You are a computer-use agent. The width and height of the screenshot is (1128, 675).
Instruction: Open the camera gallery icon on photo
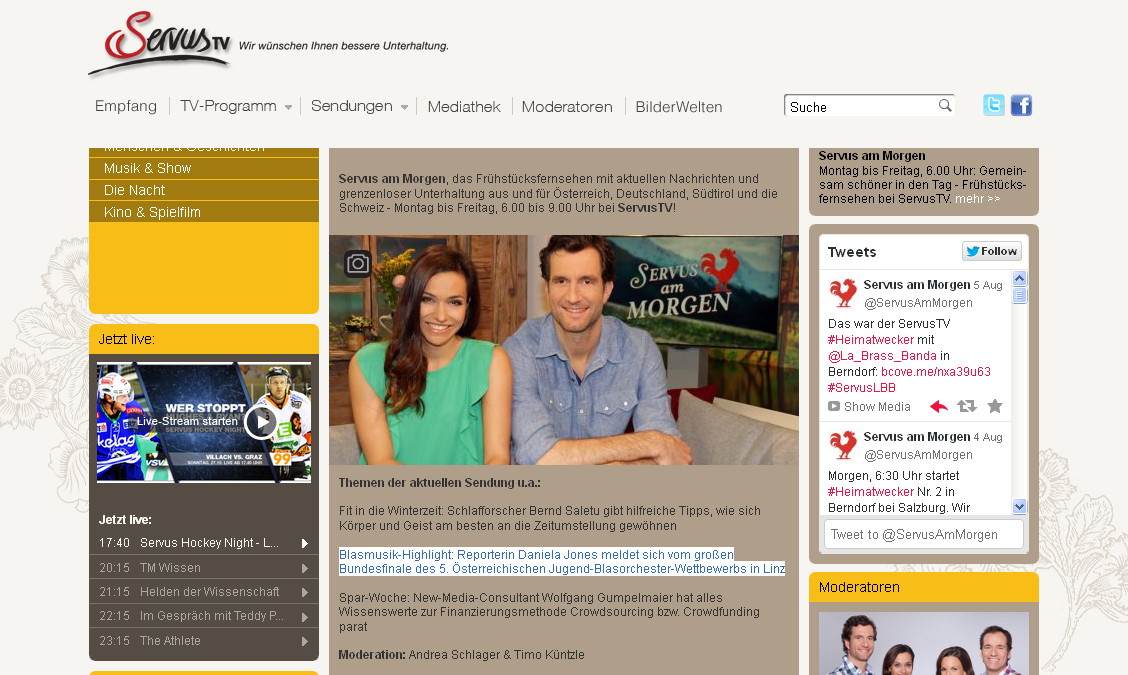click(358, 264)
